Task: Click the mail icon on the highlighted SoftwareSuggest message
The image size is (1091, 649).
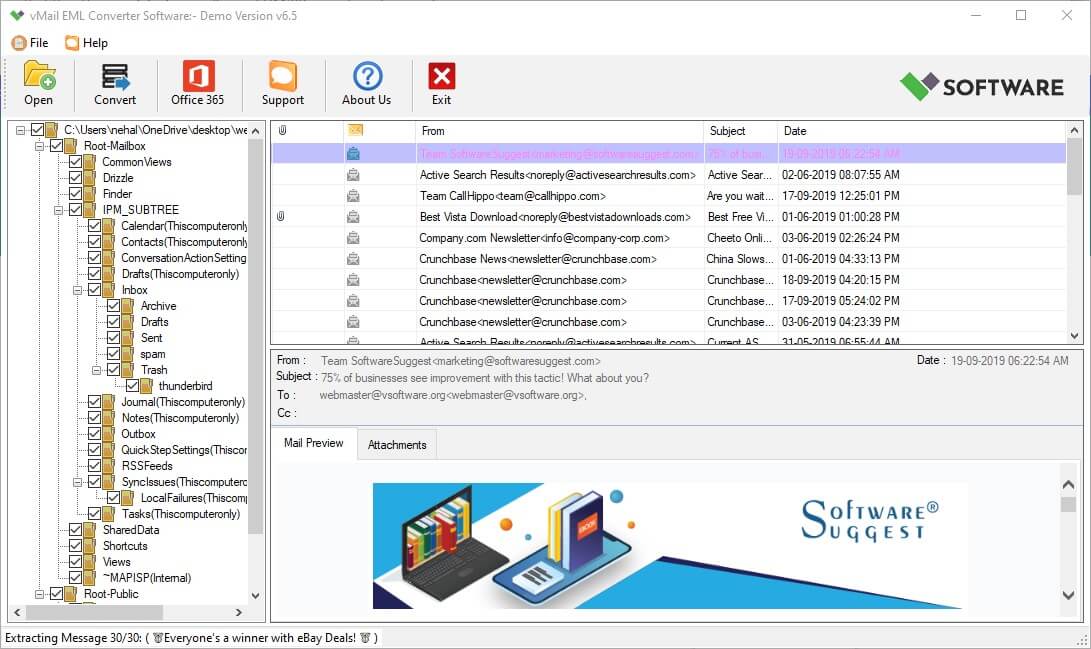Action: click(353, 155)
